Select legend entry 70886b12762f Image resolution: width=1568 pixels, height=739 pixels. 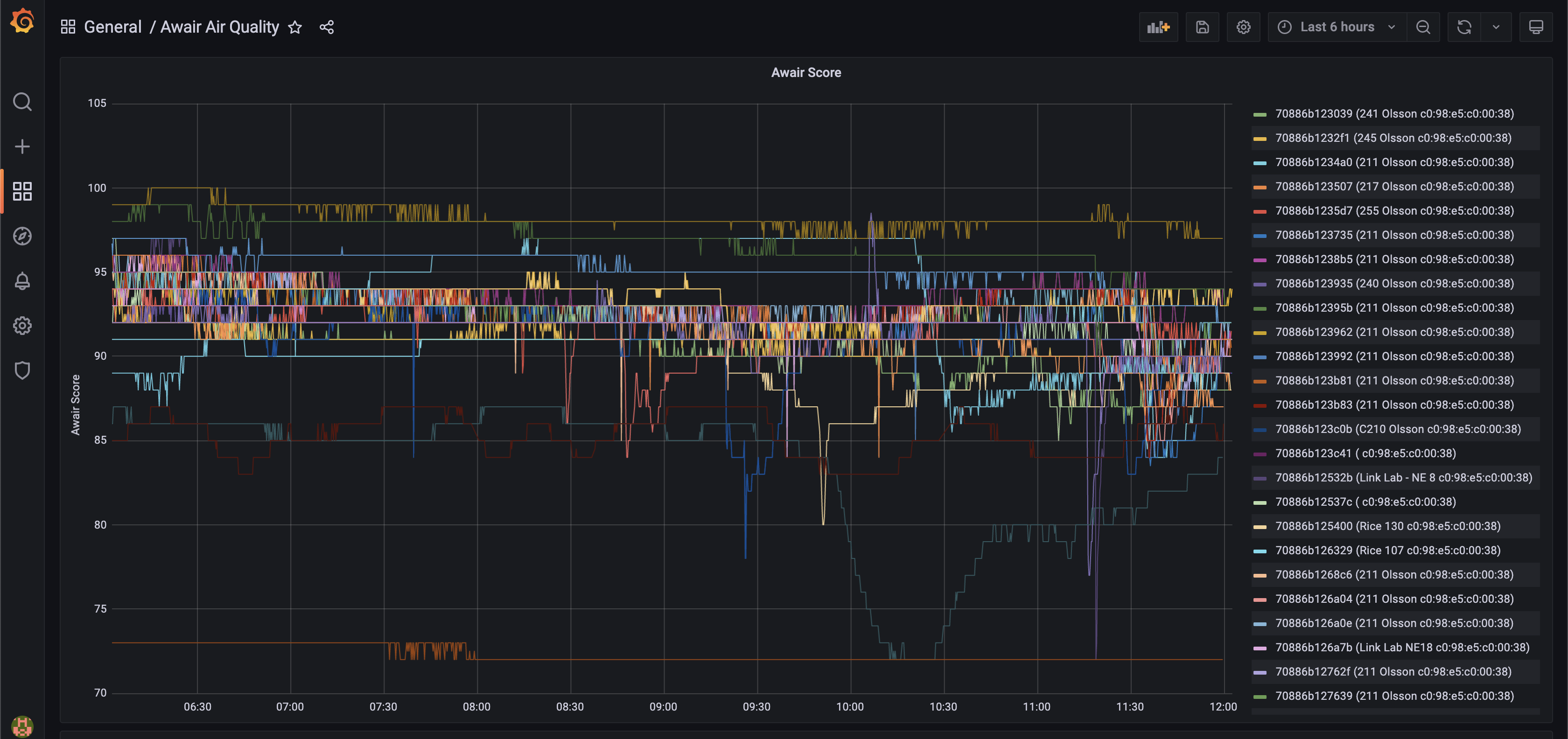[1393, 672]
